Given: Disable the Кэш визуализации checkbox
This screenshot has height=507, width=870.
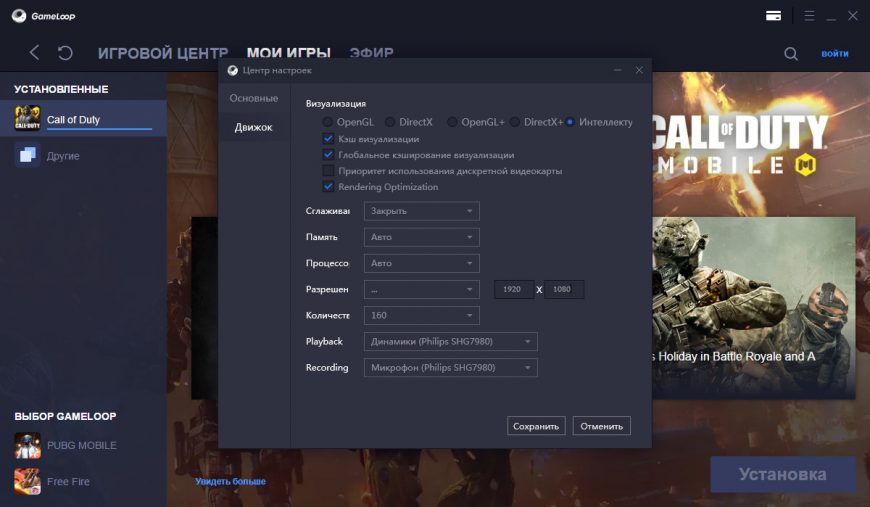Looking at the screenshot, I should click(328, 139).
